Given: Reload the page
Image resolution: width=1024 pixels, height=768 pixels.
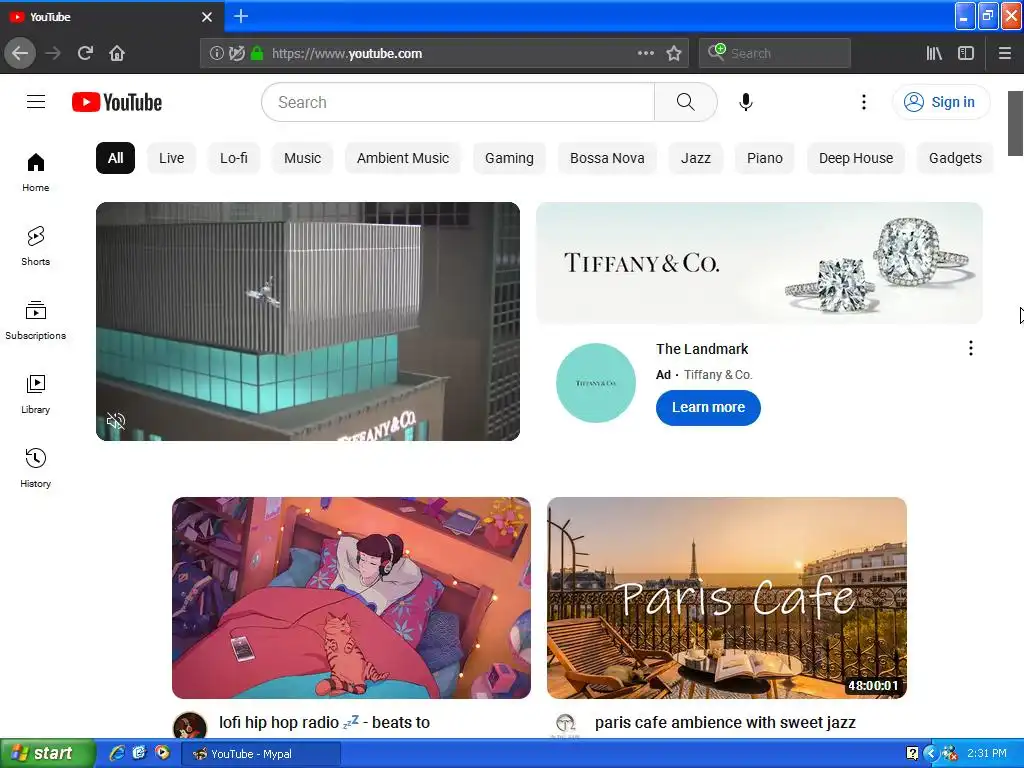Looking at the screenshot, I should click(85, 53).
